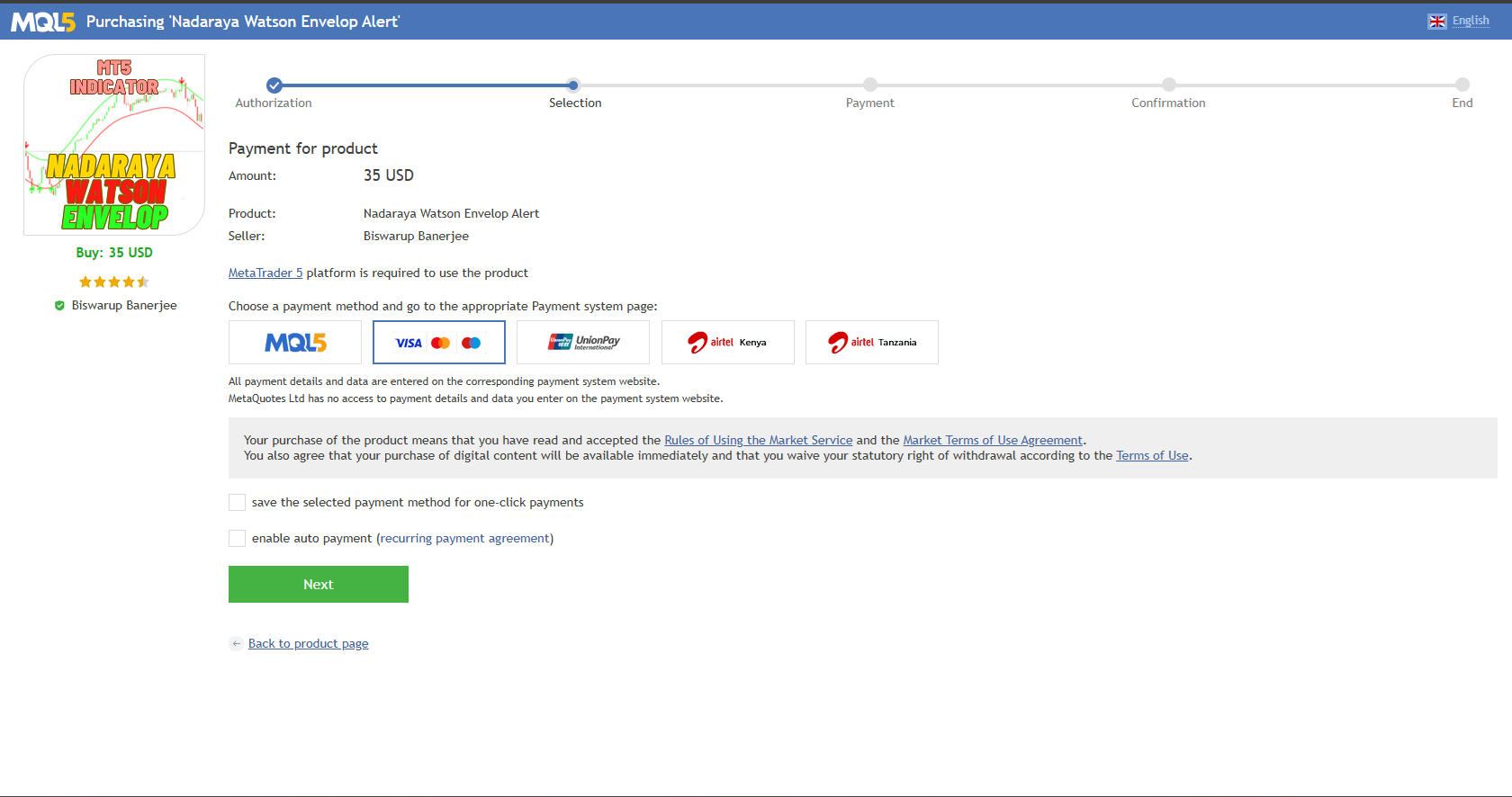The height and width of the screenshot is (797, 1512).
Task: Choose airtel Tanzania payment method
Action: 872,343
